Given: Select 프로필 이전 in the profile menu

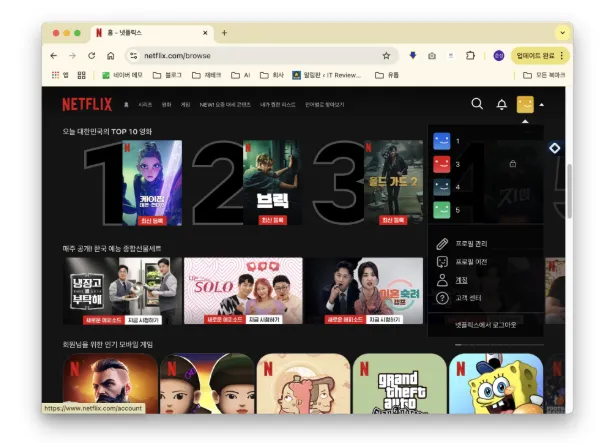Looking at the screenshot, I should tap(471, 262).
